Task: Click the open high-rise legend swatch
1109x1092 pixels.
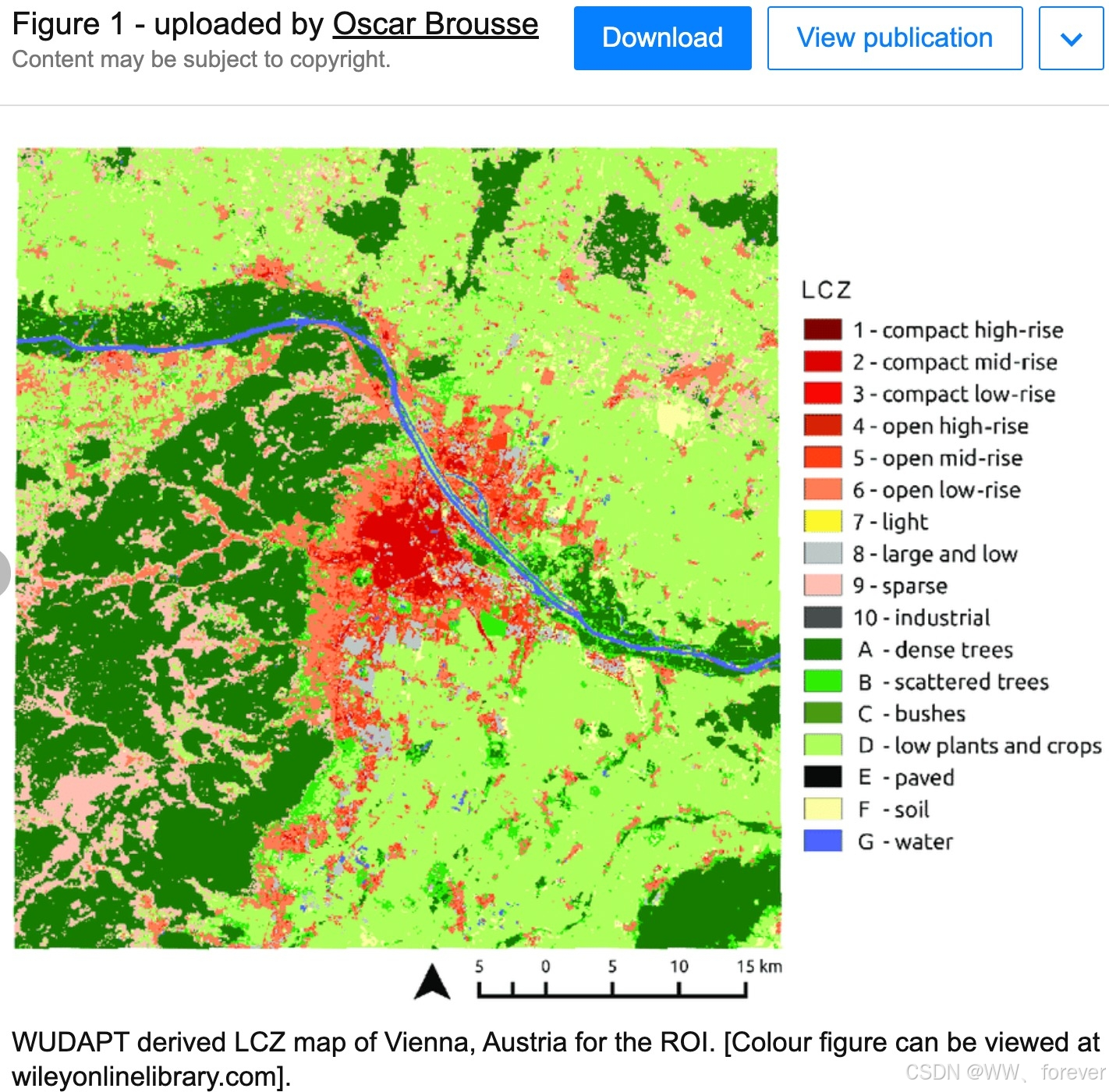Action: [823, 425]
